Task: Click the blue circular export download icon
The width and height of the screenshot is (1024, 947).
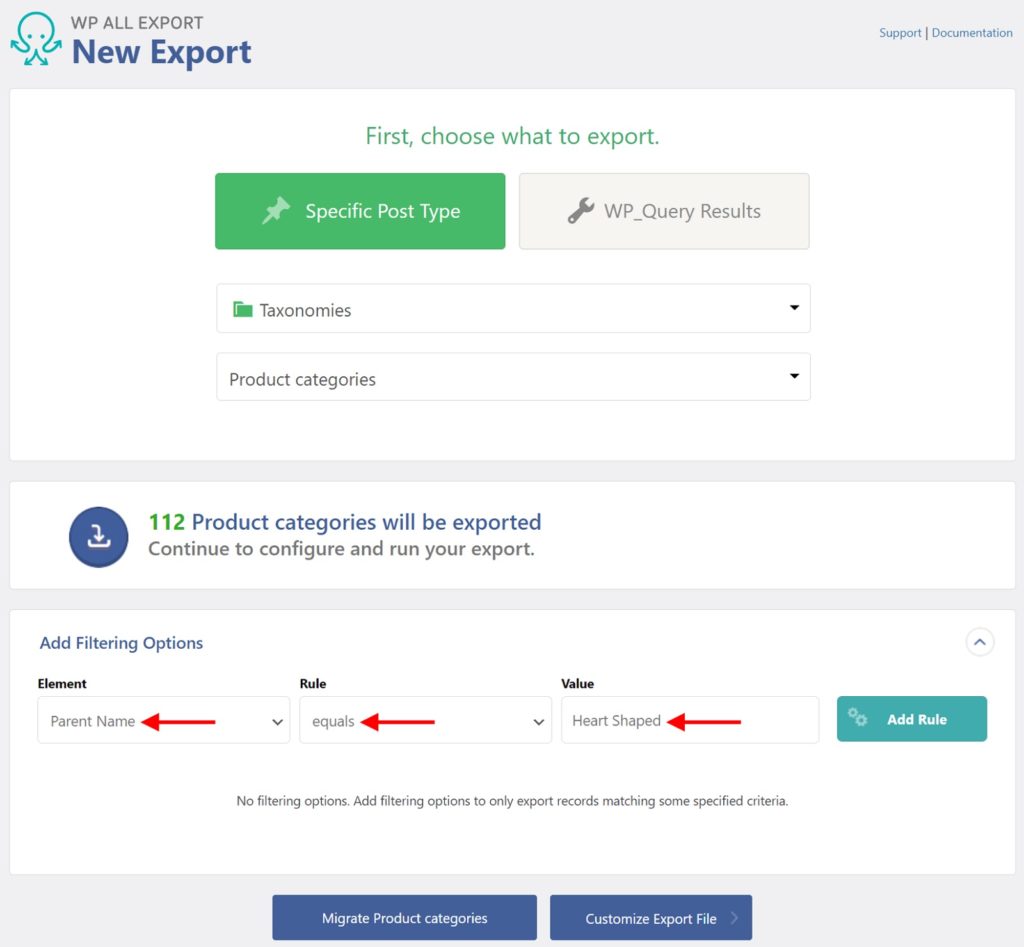Action: [98, 535]
